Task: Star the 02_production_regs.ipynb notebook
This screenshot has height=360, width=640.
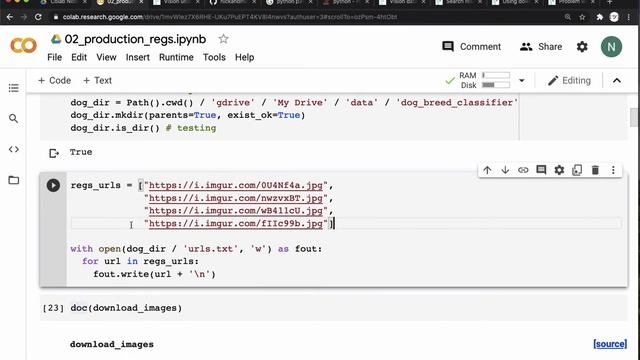Action: [223, 39]
